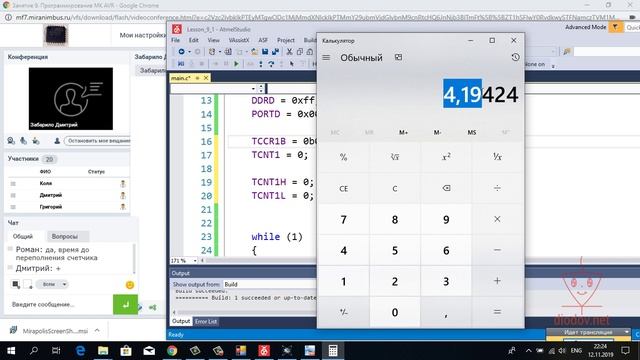Open the editor zoom 171 % dropdown
Viewport: 640px width, 360px height.
point(195,260)
